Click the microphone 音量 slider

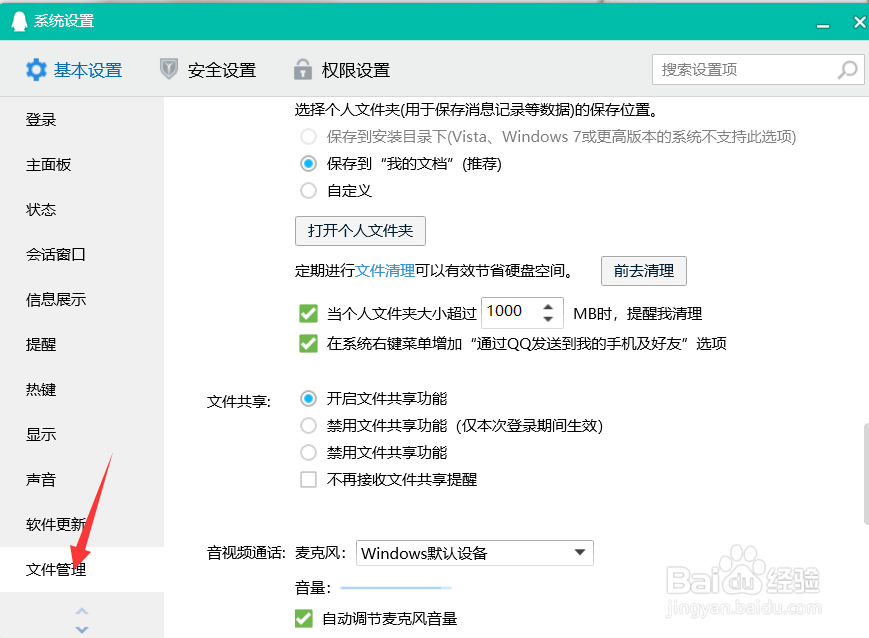pos(396,588)
